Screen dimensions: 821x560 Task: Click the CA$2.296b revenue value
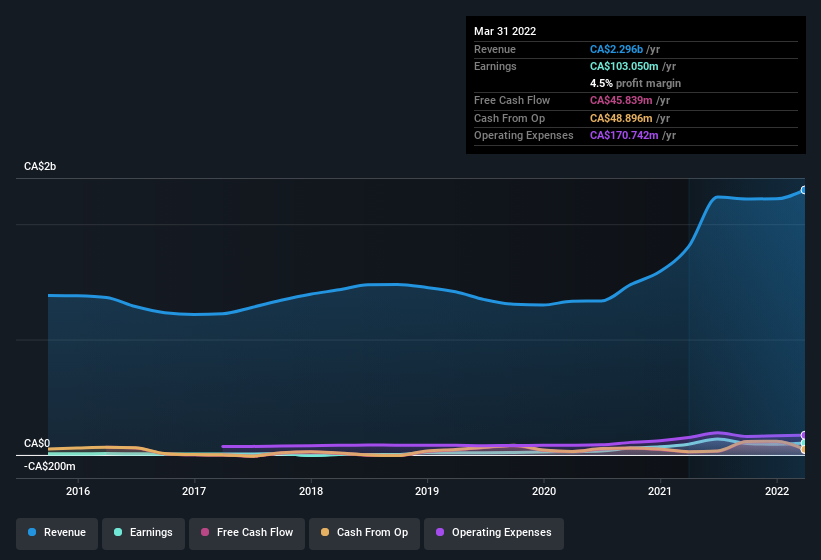(616, 49)
